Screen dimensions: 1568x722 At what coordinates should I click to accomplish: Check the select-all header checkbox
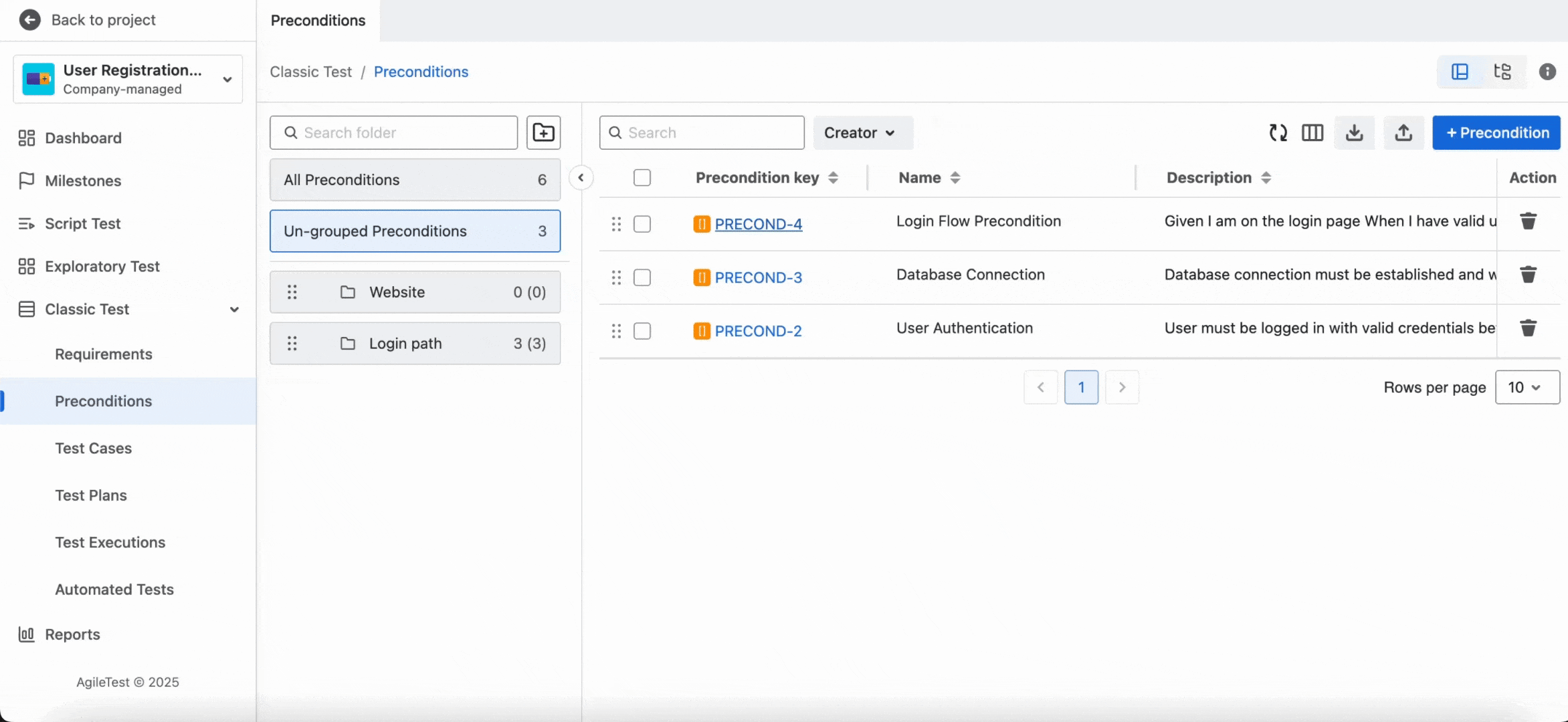pyautogui.click(x=642, y=178)
